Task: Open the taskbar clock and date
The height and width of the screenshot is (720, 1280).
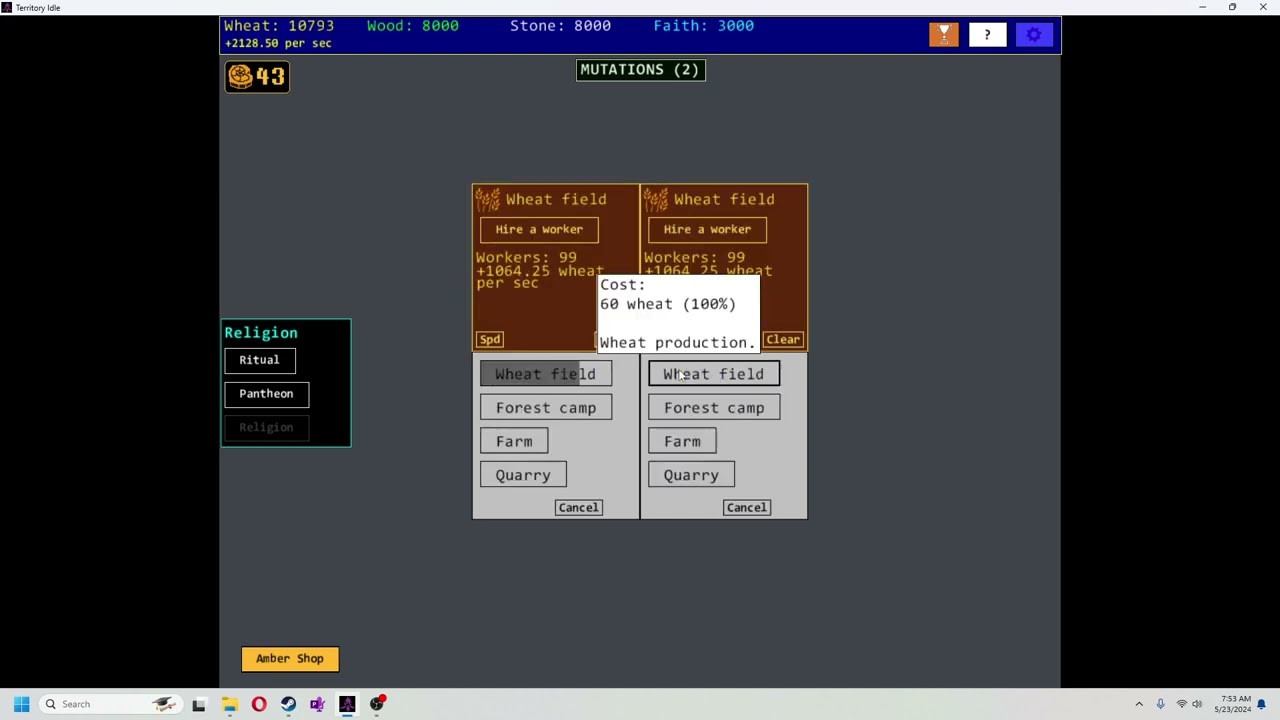Action: pos(1232,704)
